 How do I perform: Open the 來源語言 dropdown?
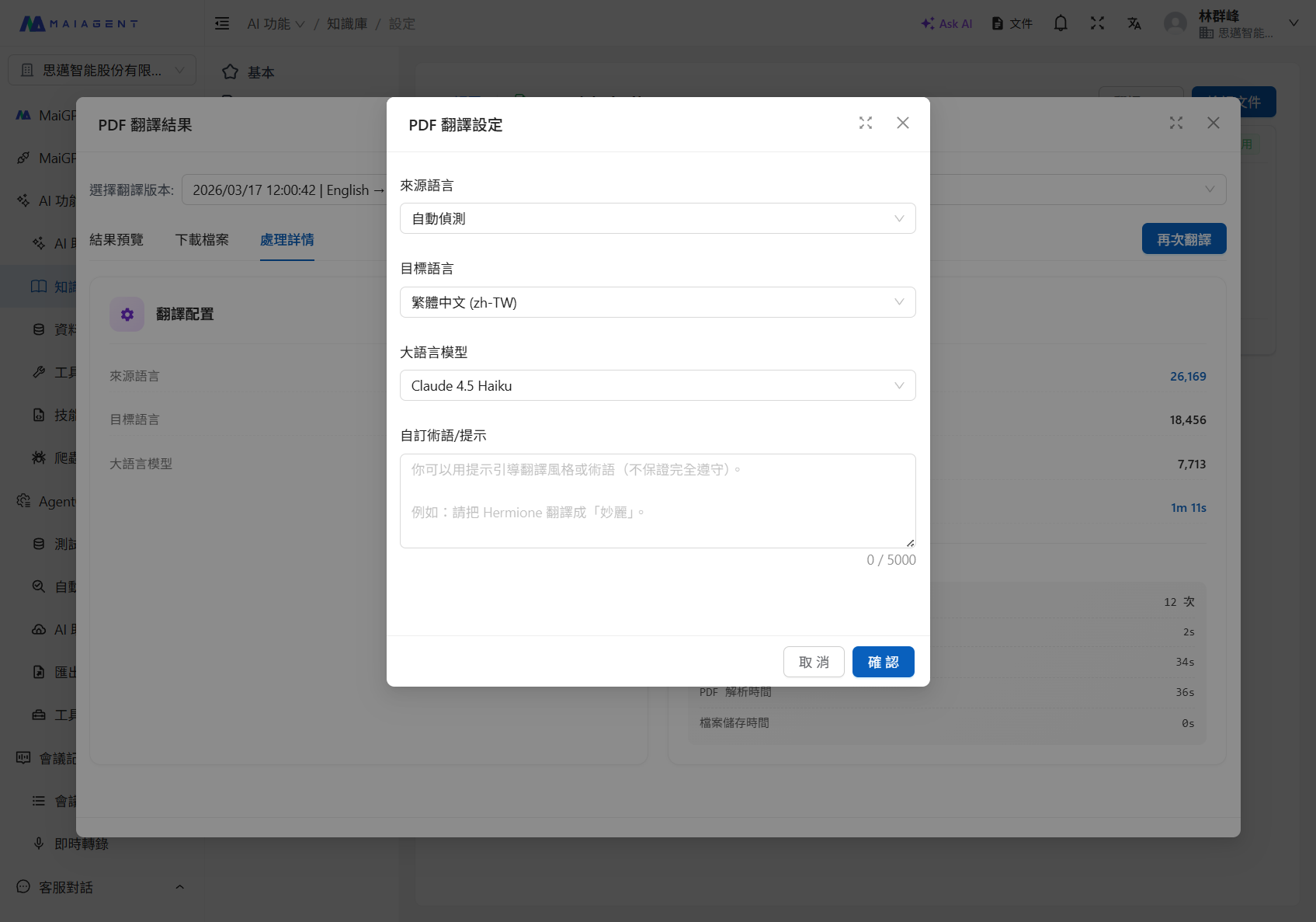point(657,218)
